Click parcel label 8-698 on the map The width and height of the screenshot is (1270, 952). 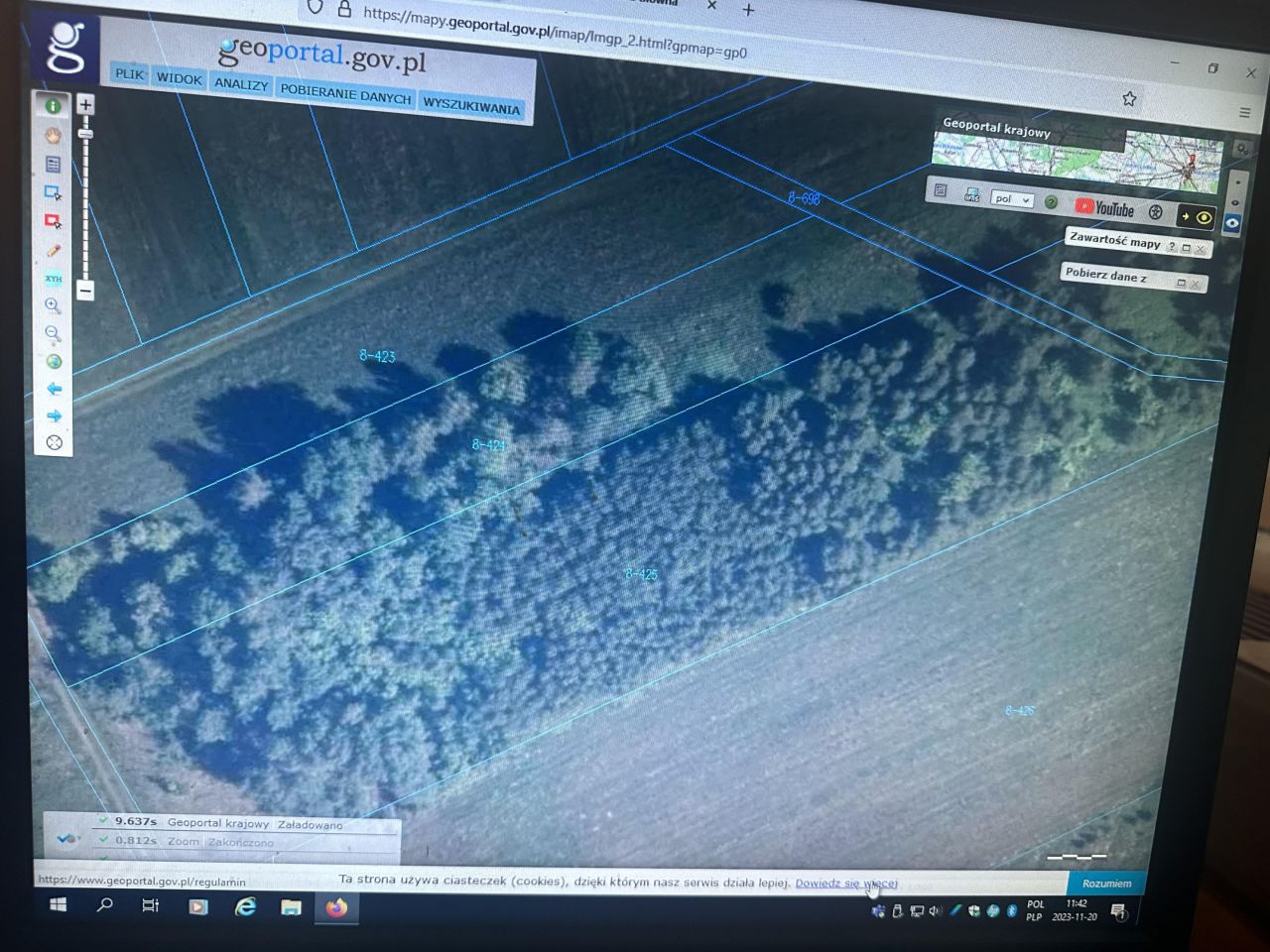point(804,198)
